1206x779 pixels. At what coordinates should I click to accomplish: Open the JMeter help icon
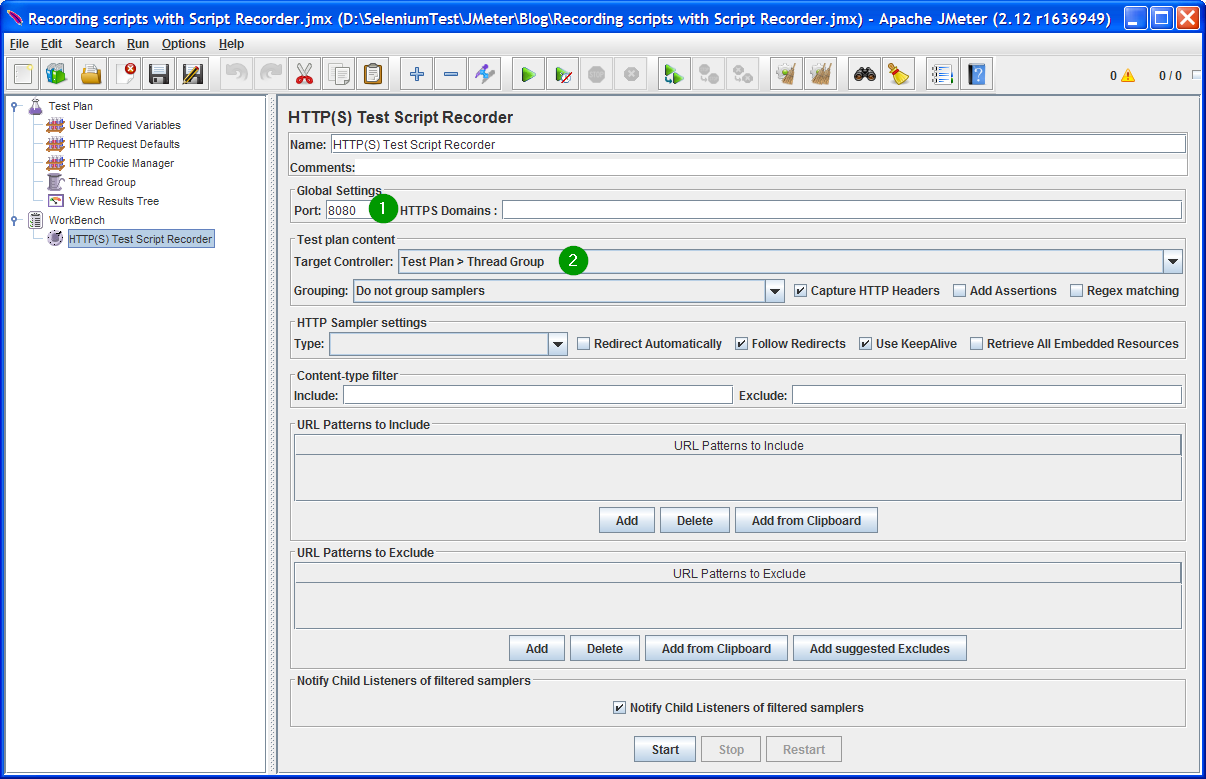pyautogui.click(x=976, y=73)
